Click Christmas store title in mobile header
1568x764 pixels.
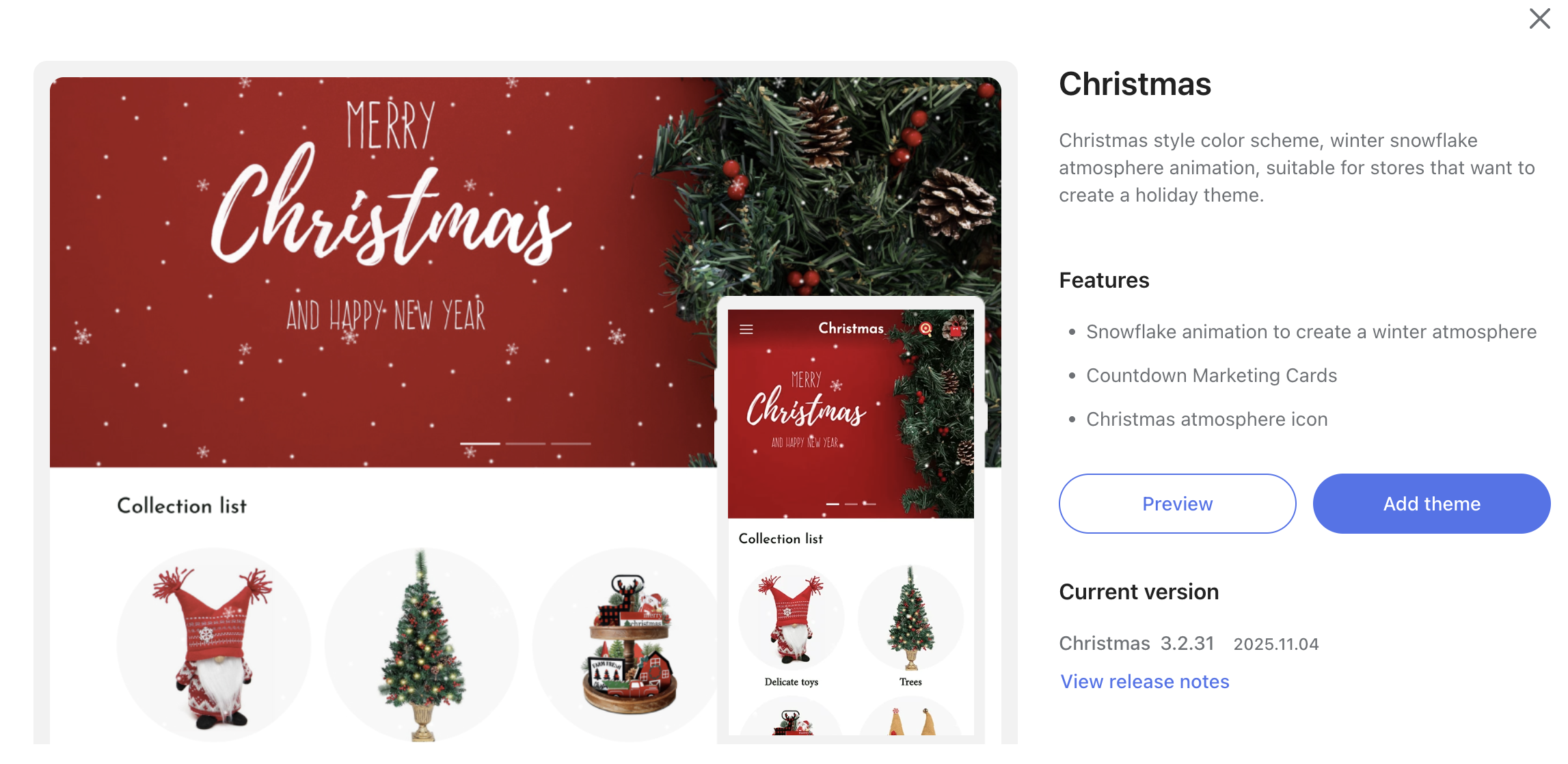[851, 329]
